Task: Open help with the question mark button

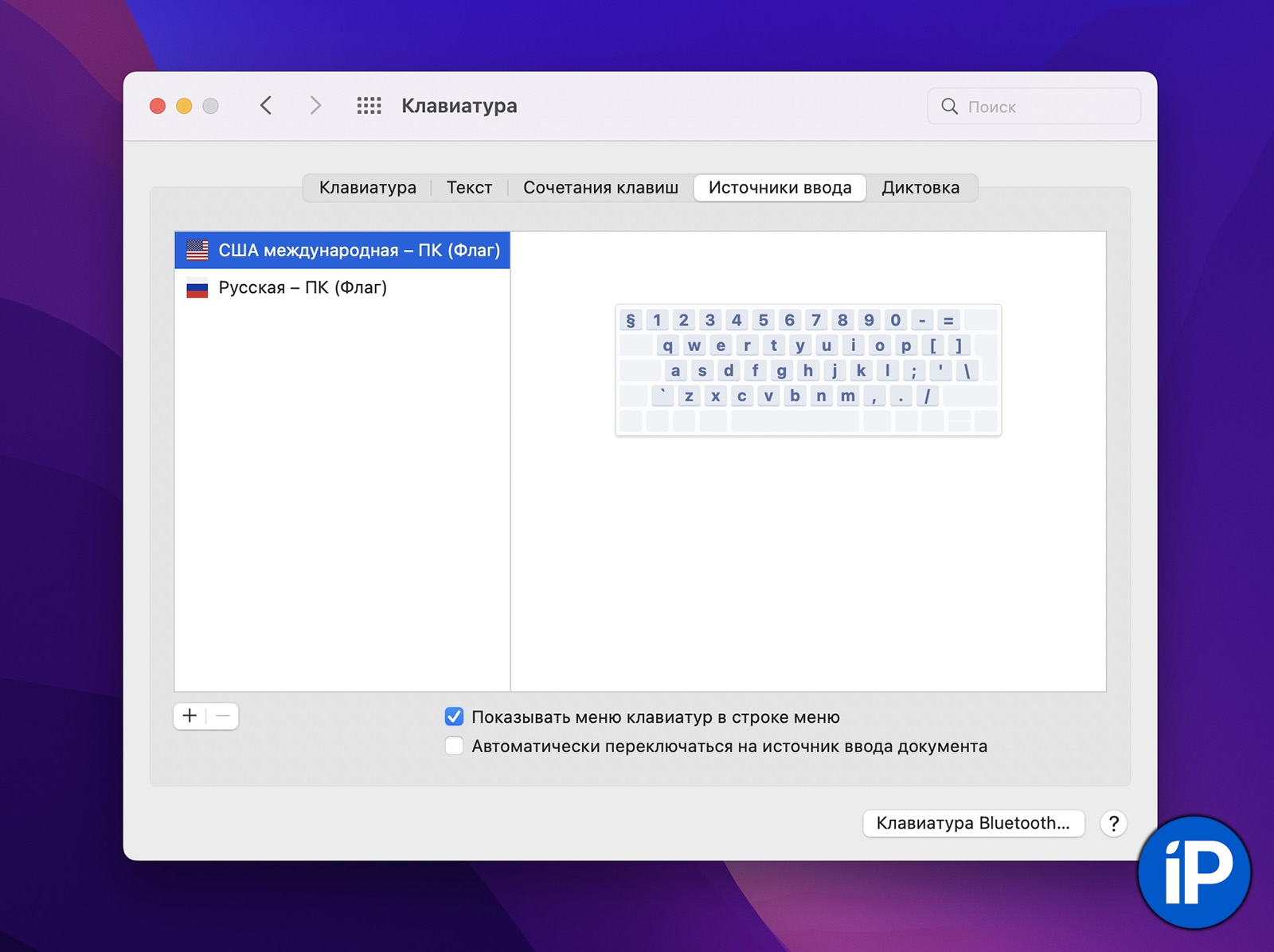Action: tap(1113, 823)
